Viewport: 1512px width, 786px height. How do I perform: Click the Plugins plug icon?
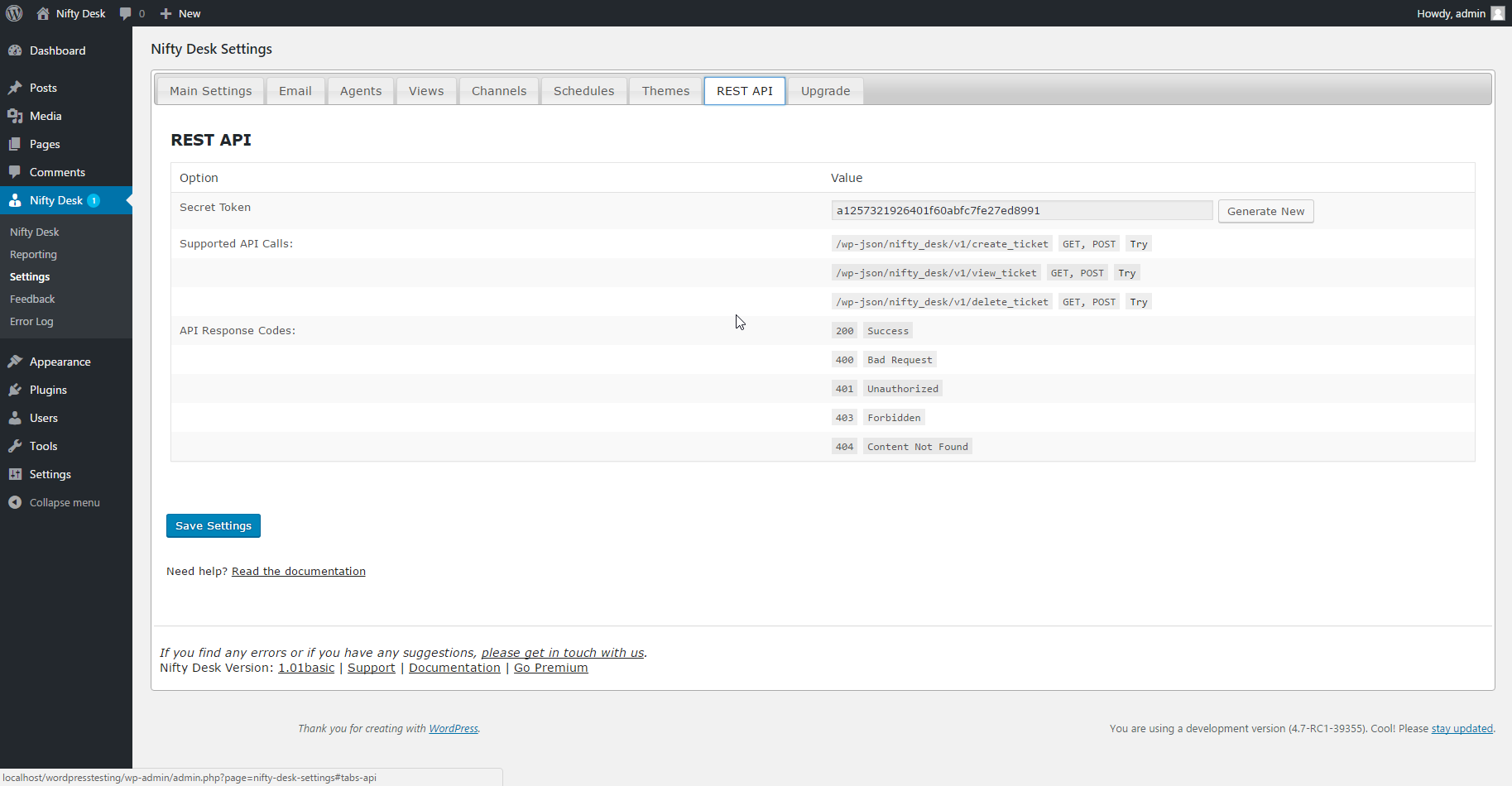15,390
